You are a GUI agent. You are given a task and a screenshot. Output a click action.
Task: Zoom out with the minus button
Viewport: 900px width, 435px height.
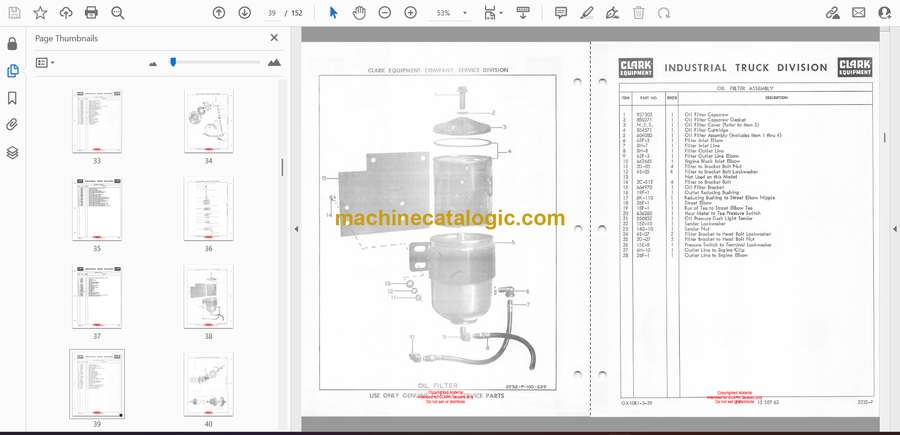pos(385,13)
